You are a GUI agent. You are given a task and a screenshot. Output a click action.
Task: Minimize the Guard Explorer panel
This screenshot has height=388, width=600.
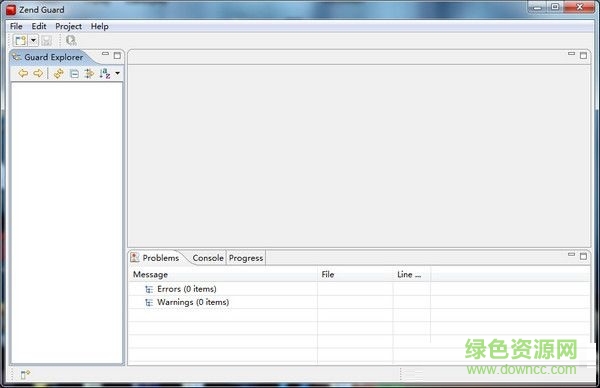coord(106,54)
